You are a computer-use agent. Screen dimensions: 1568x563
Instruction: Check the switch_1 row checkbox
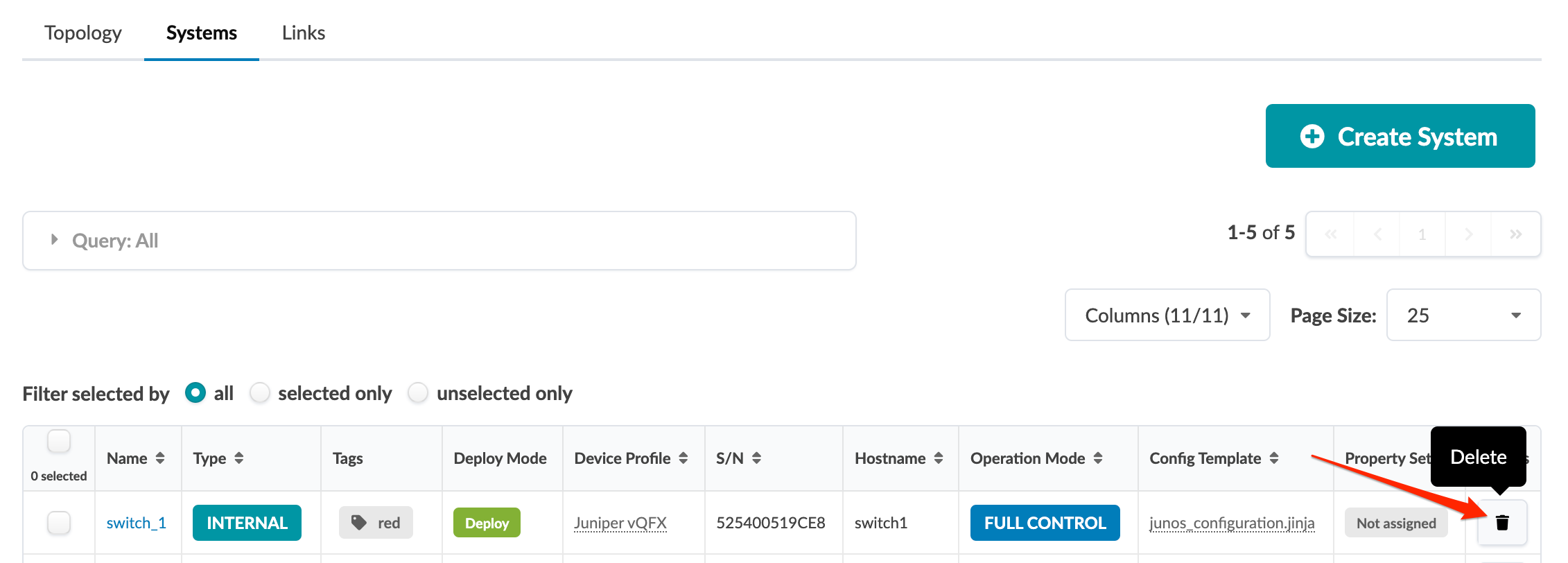(59, 523)
